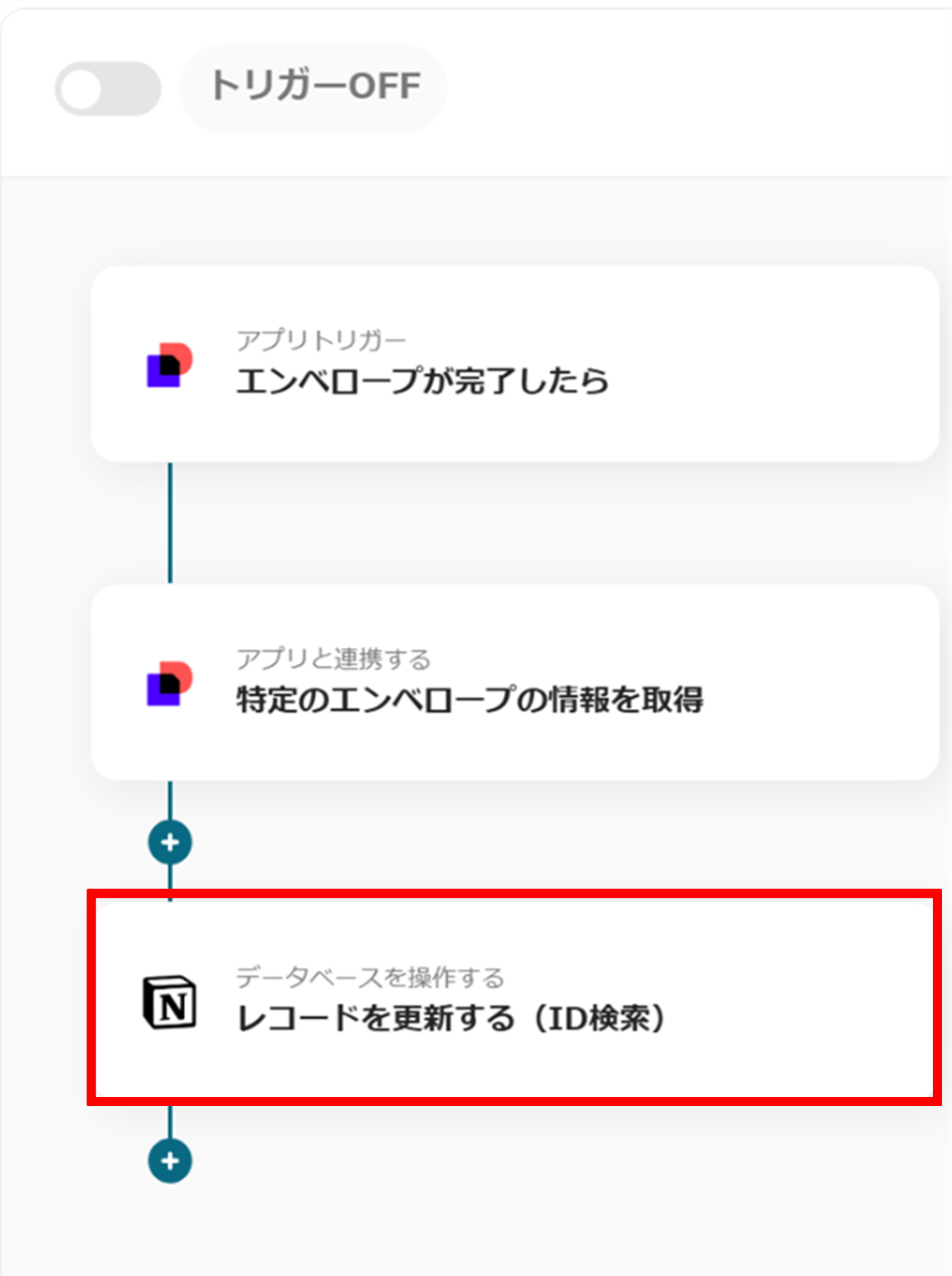Add a new step at the flow's end

tap(170, 1161)
